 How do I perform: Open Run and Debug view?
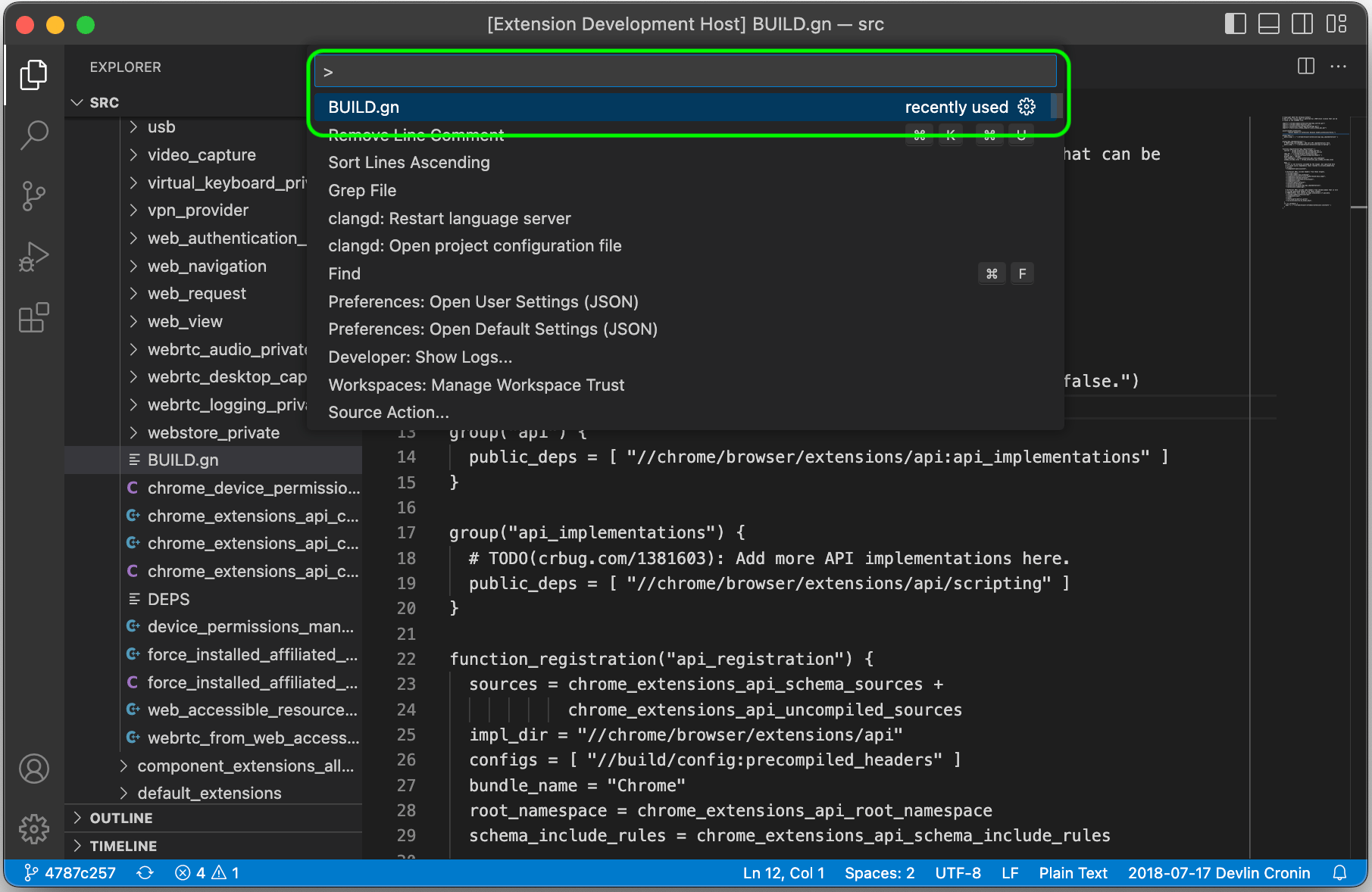tap(34, 257)
